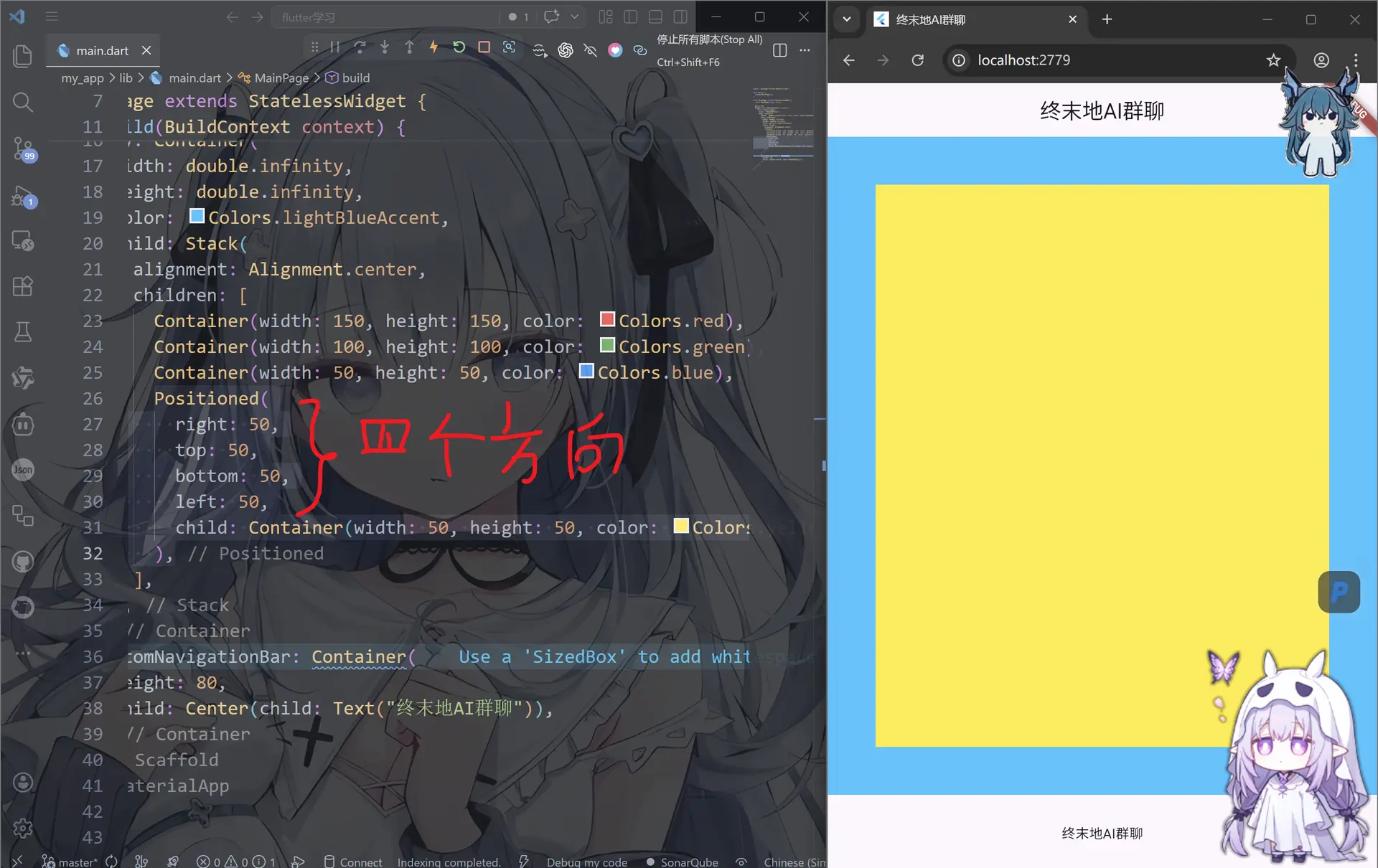Image resolution: width=1378 pixels, height=868 pixels.
Task: Open the Json extension icon in sidebar
Action: 23,470
